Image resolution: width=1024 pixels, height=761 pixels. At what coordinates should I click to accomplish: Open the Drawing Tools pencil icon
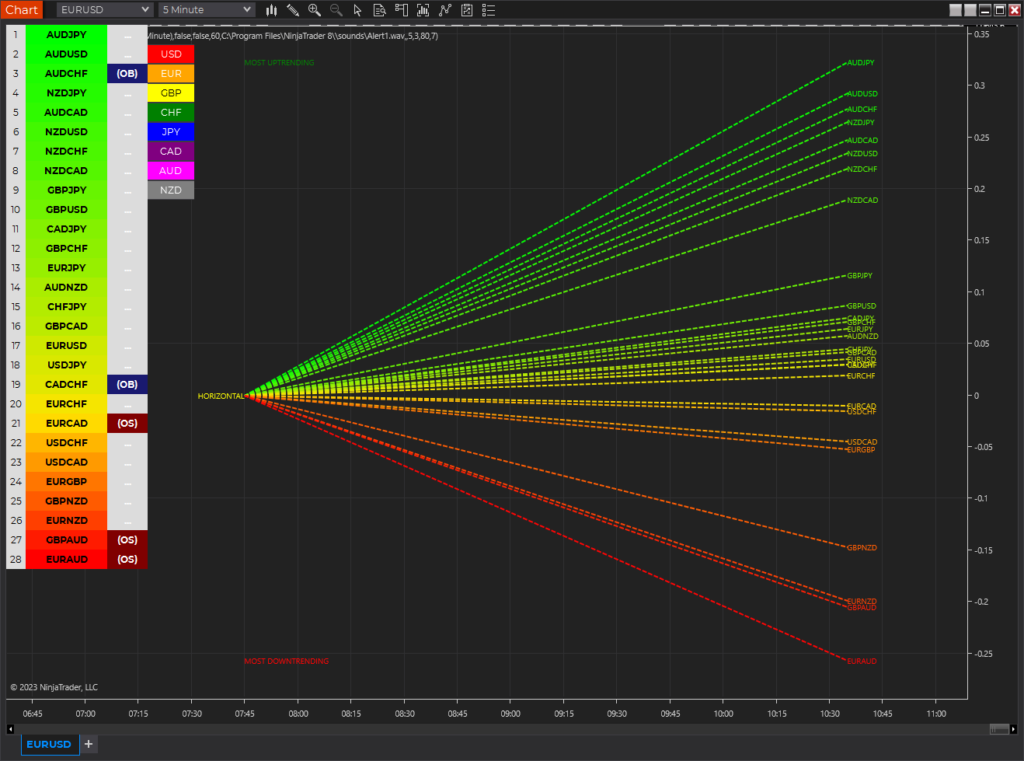293,10
